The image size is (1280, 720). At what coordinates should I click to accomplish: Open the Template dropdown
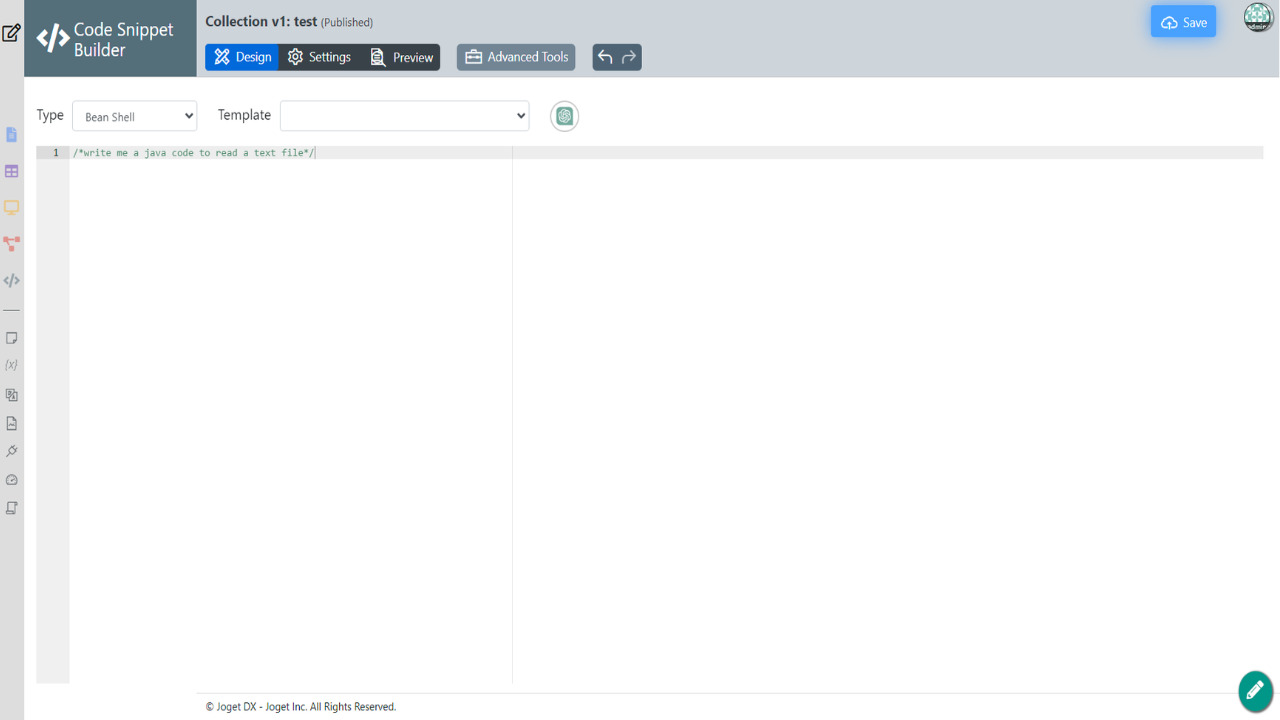pyautogui.click(x=404, y=116)
